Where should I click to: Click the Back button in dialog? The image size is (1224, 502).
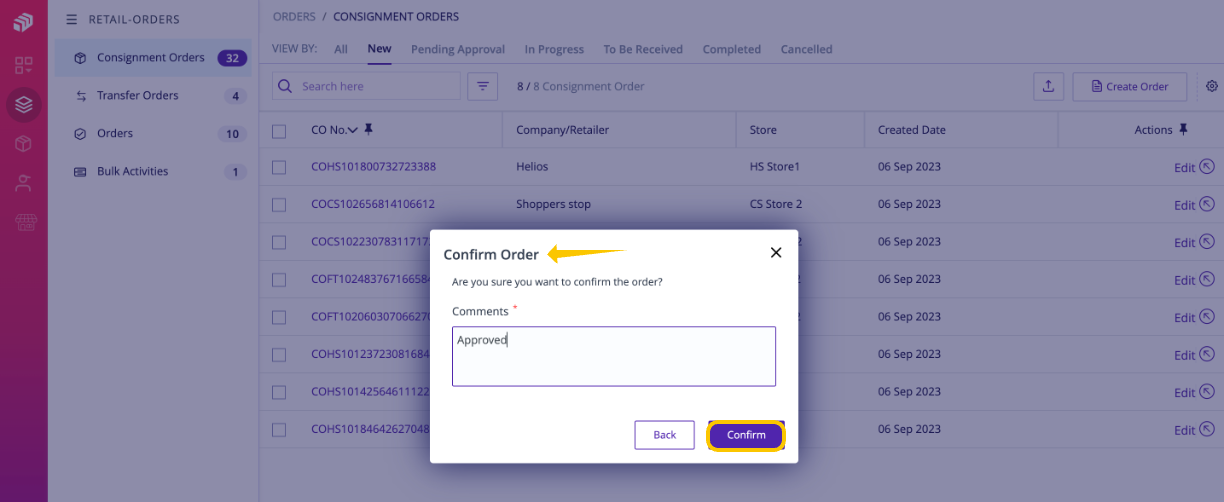click(x=664, y=435)
